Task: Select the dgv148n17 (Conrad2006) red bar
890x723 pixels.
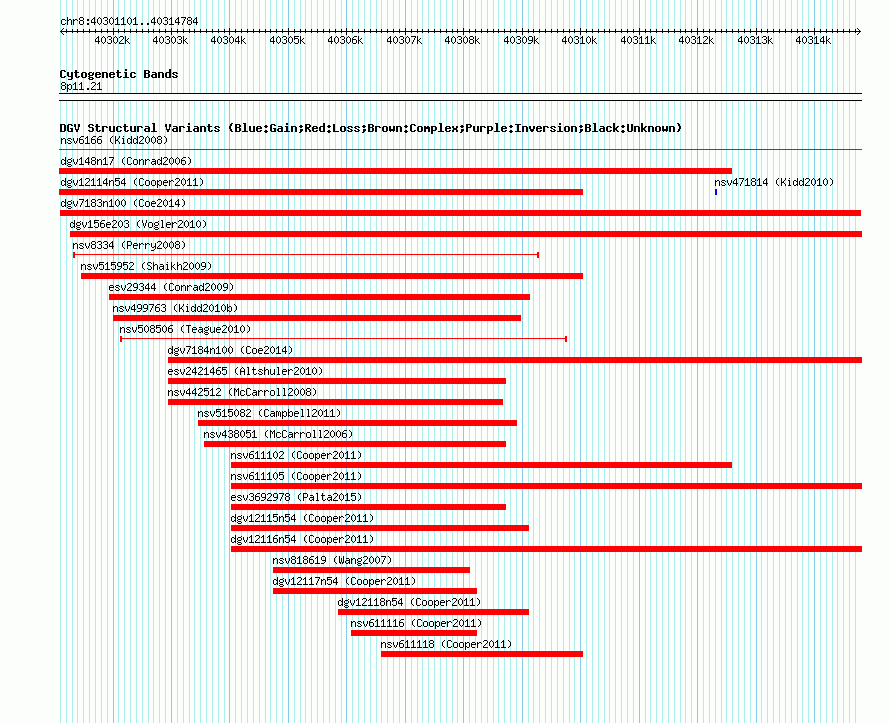Action: [x=396, y=171]
